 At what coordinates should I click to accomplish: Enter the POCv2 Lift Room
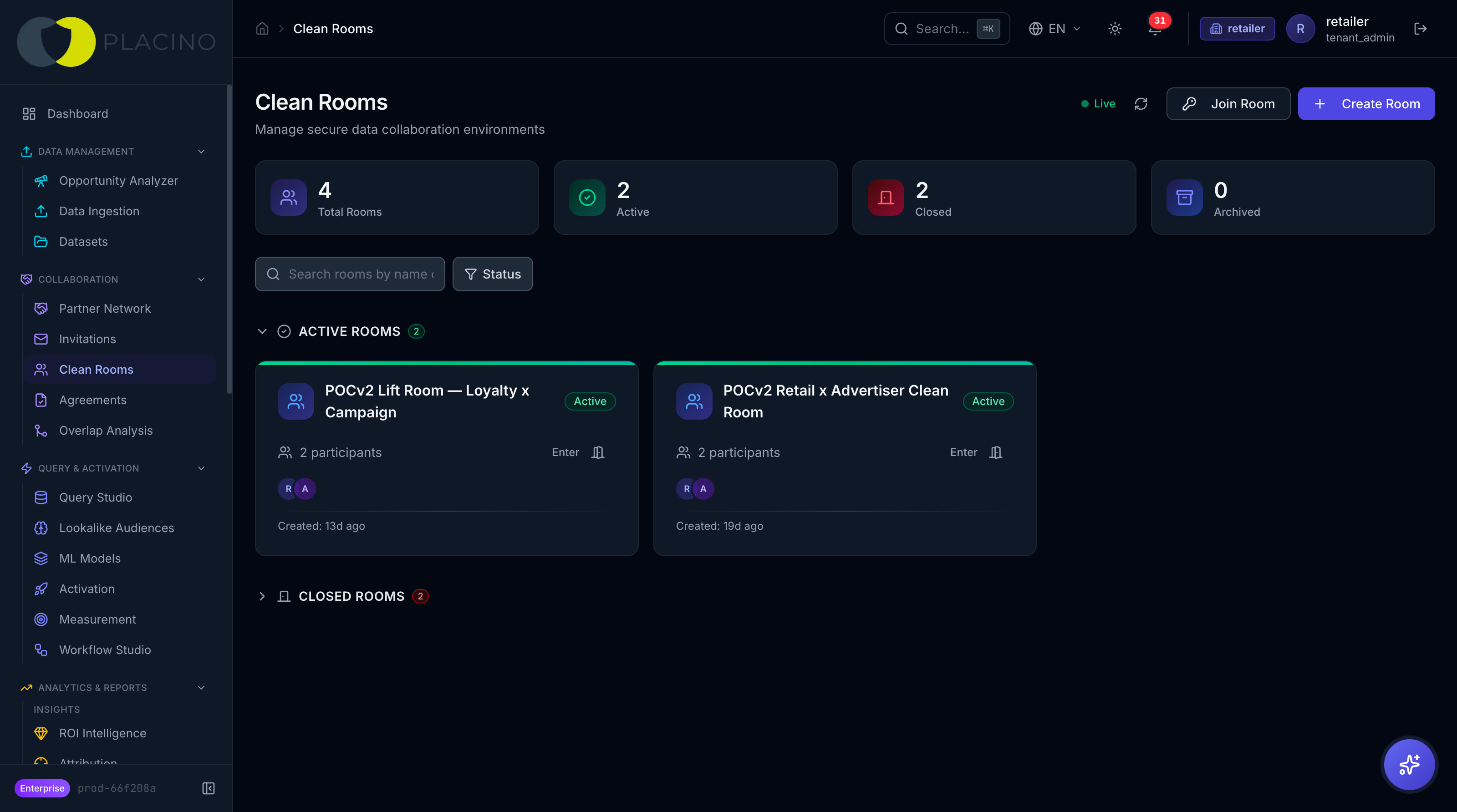(x=578, y=452)
